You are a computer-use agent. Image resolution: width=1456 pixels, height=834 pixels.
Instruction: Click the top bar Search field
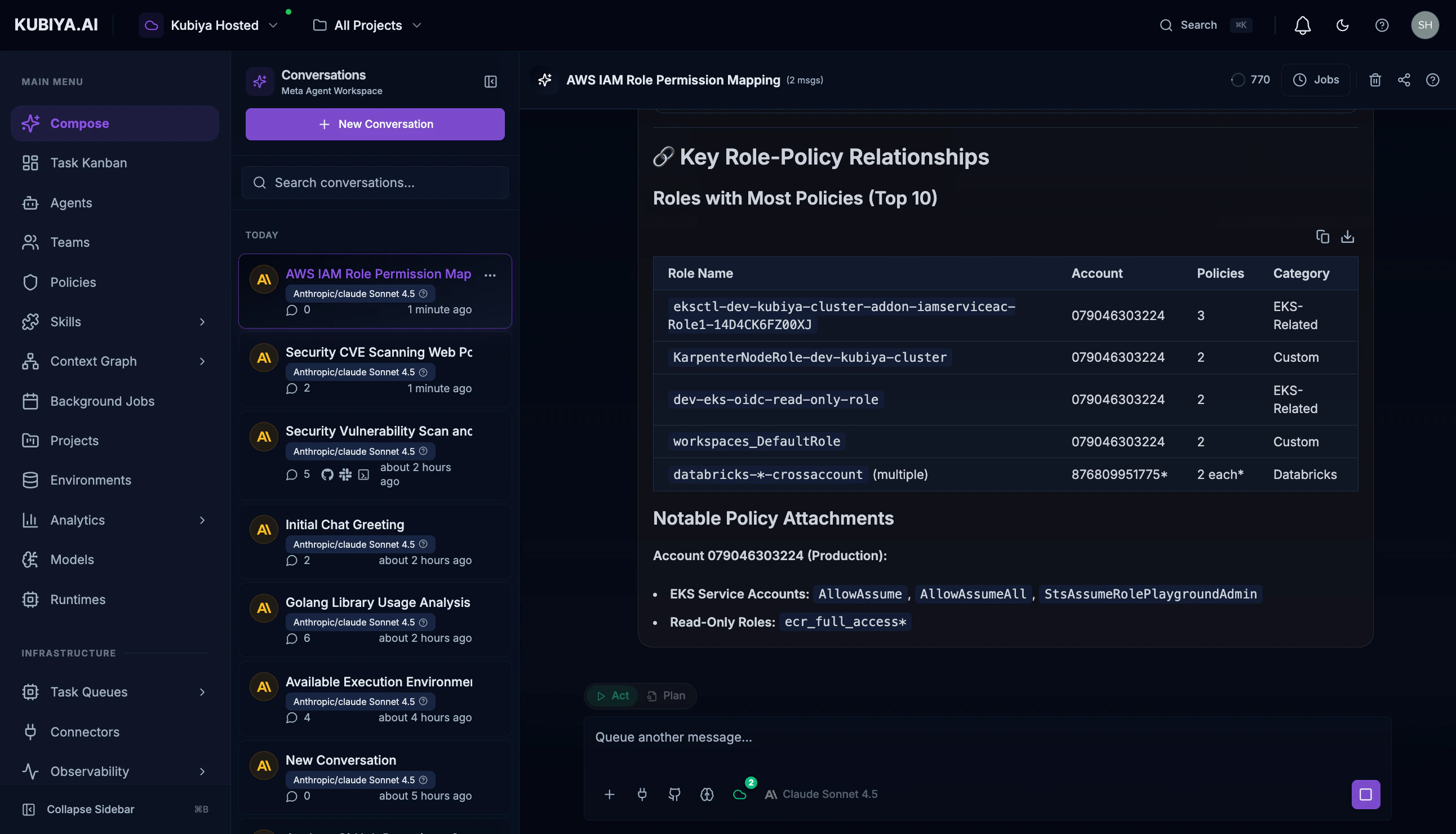[x=1206, y=25]
